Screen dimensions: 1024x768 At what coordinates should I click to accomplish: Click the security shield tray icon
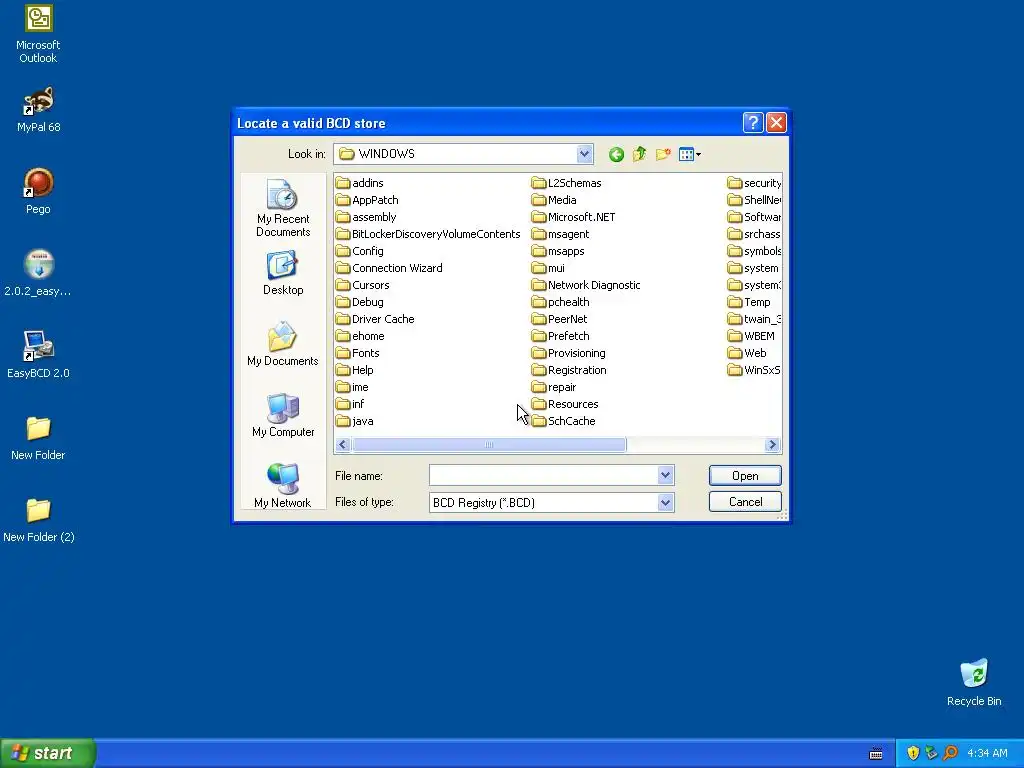coord(913,753)
